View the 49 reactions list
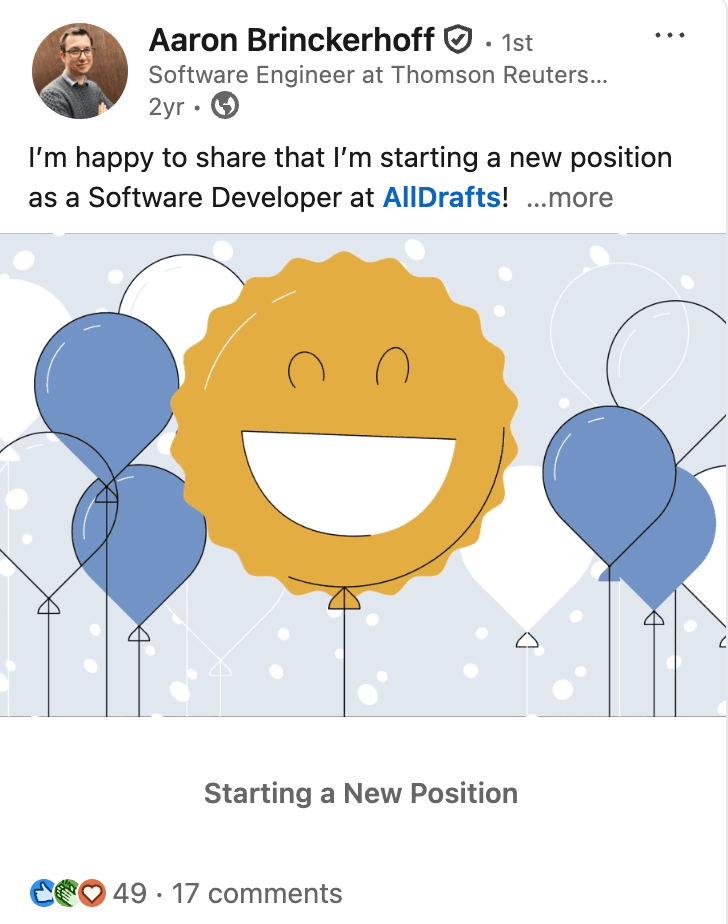The height and width of the screenshot is (924, 728). click(x=130, y=893)
